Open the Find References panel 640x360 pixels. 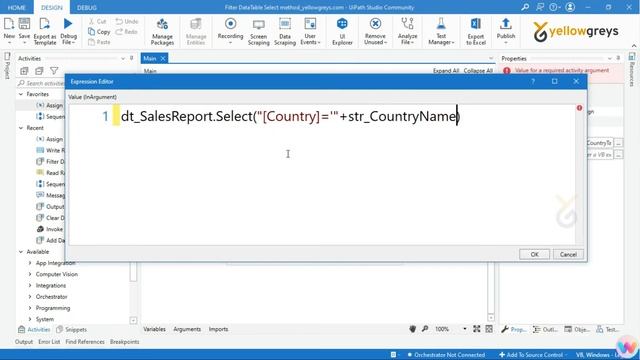[85, 342]
